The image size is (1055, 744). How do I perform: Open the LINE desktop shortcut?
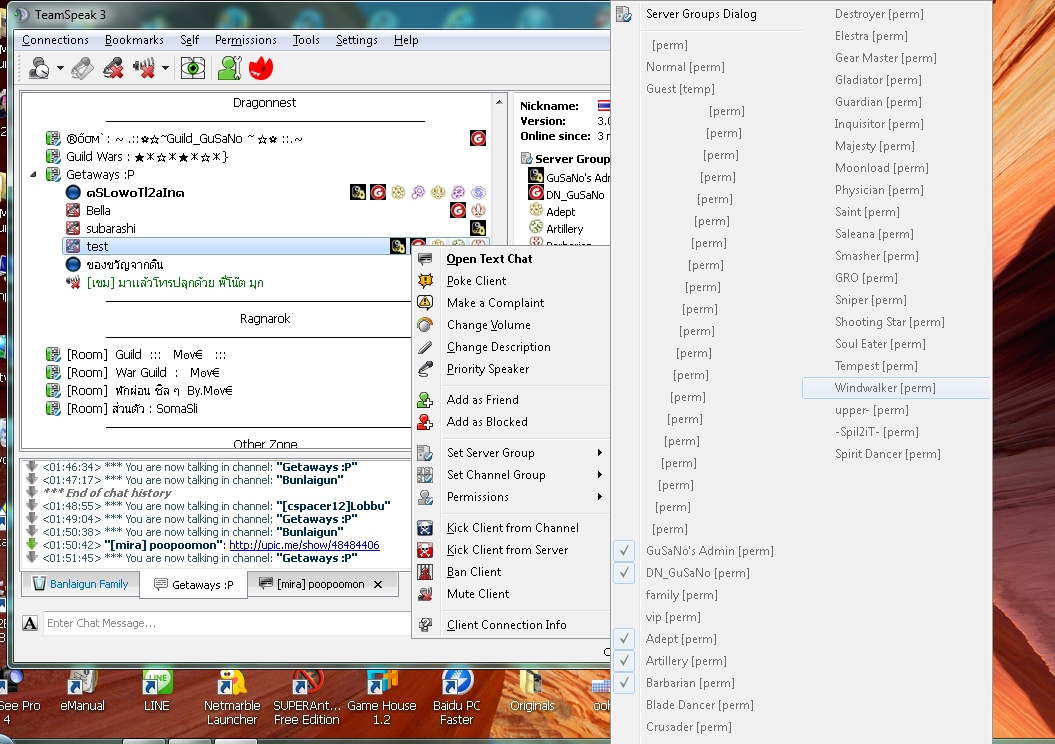click(156, 693)
